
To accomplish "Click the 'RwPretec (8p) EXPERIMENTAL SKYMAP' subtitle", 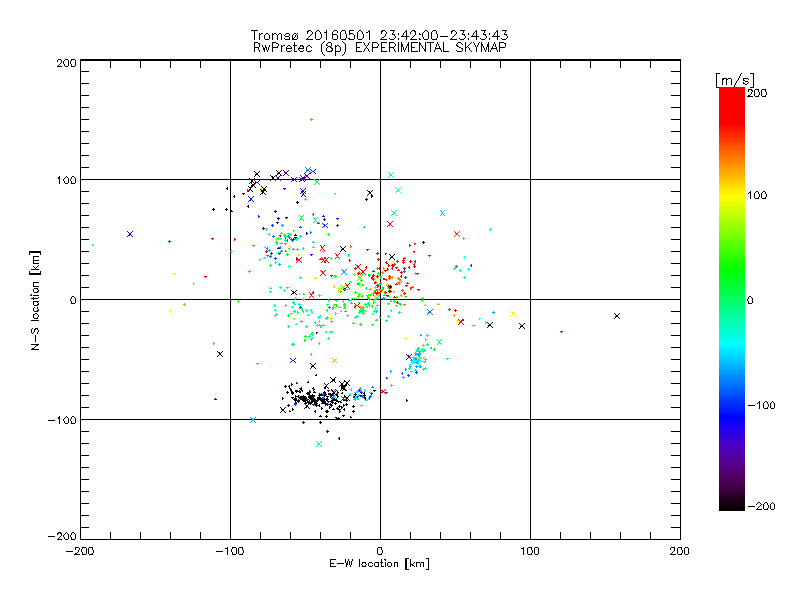I will pyautogui.click(x=380, y=48).
